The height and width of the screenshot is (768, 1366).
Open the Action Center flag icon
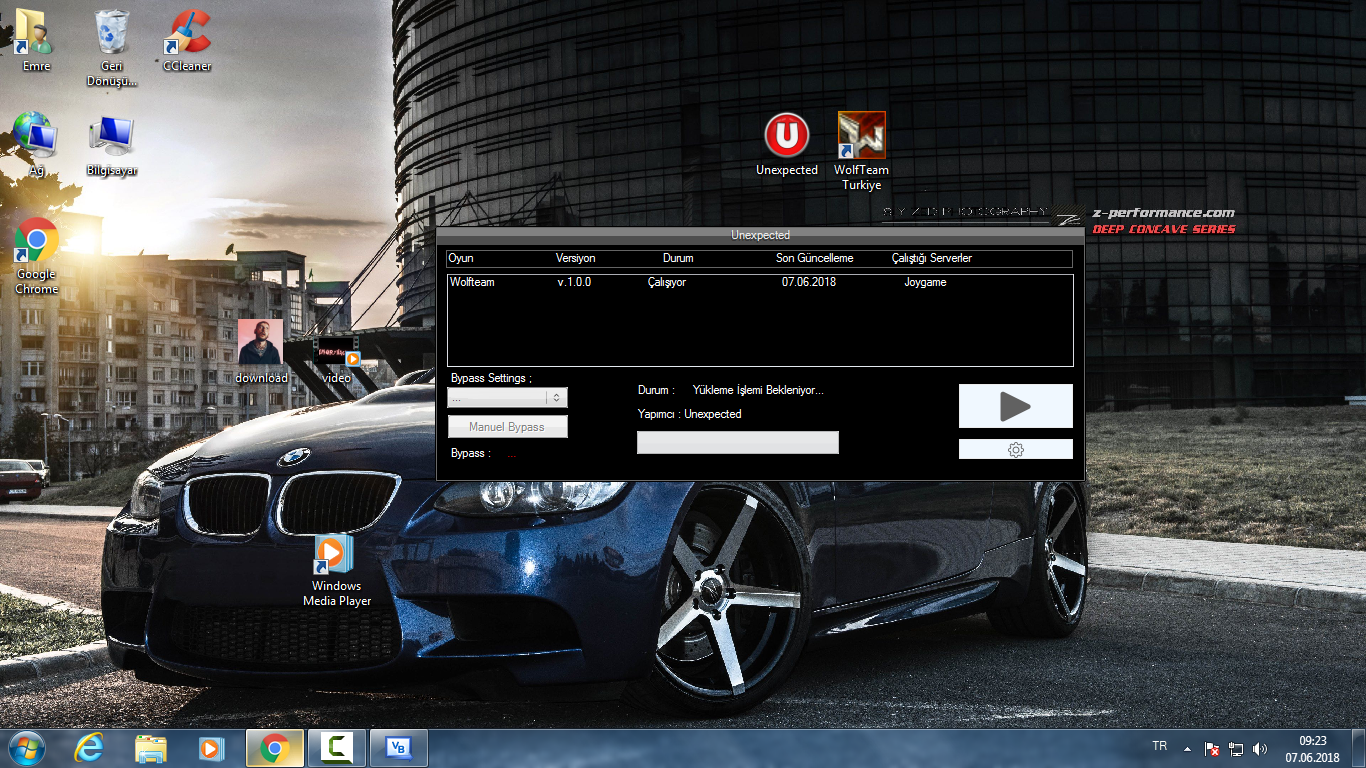(1211, 748)
